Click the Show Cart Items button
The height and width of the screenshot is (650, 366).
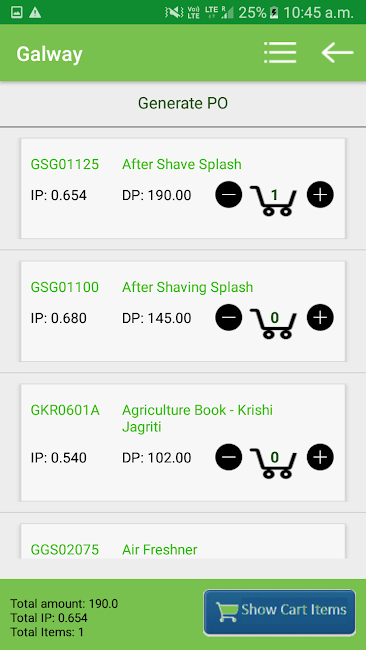pyautogui.click(x=279, y=612)
